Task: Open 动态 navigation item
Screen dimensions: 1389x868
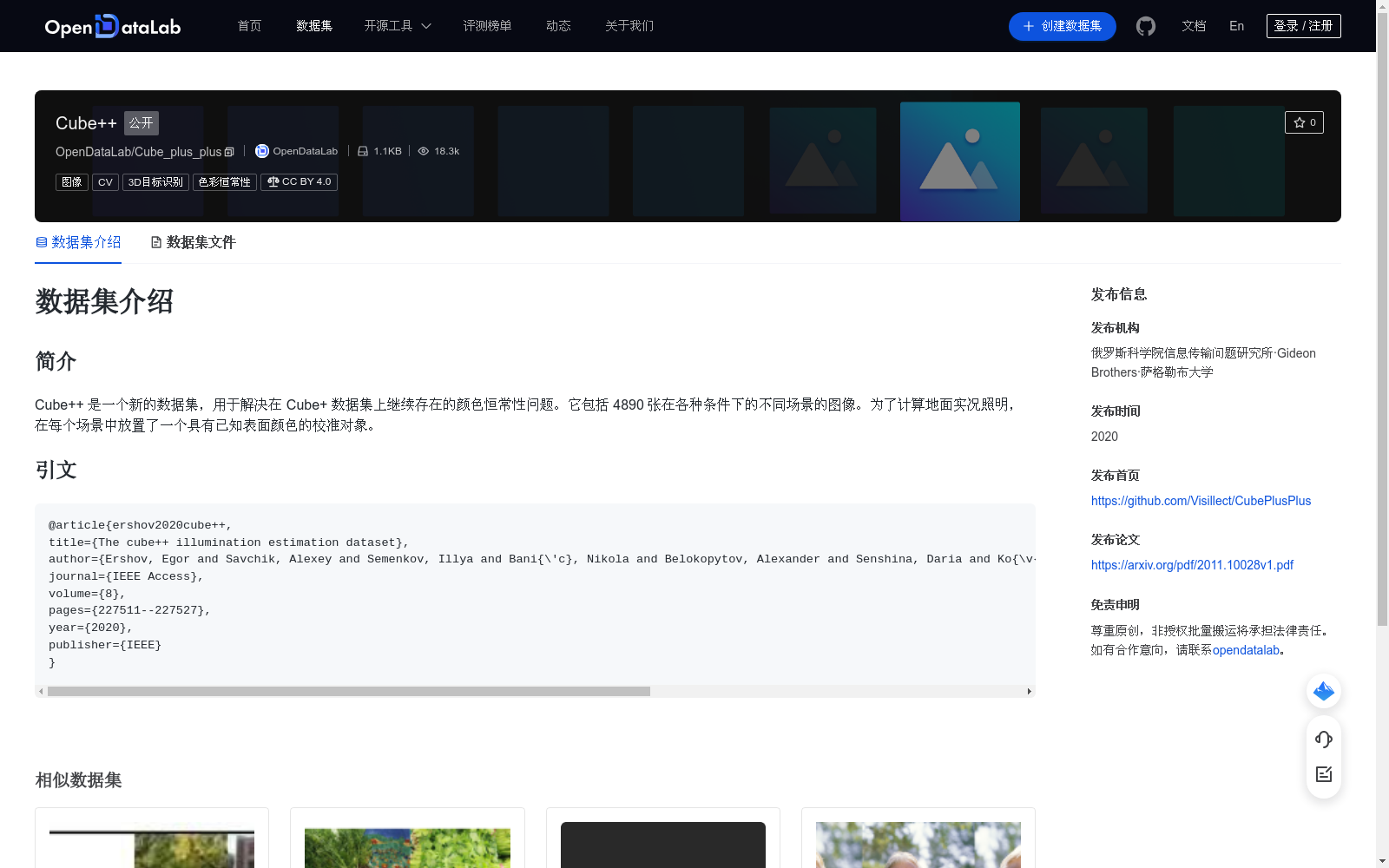Action: click(x=558, y=26)
